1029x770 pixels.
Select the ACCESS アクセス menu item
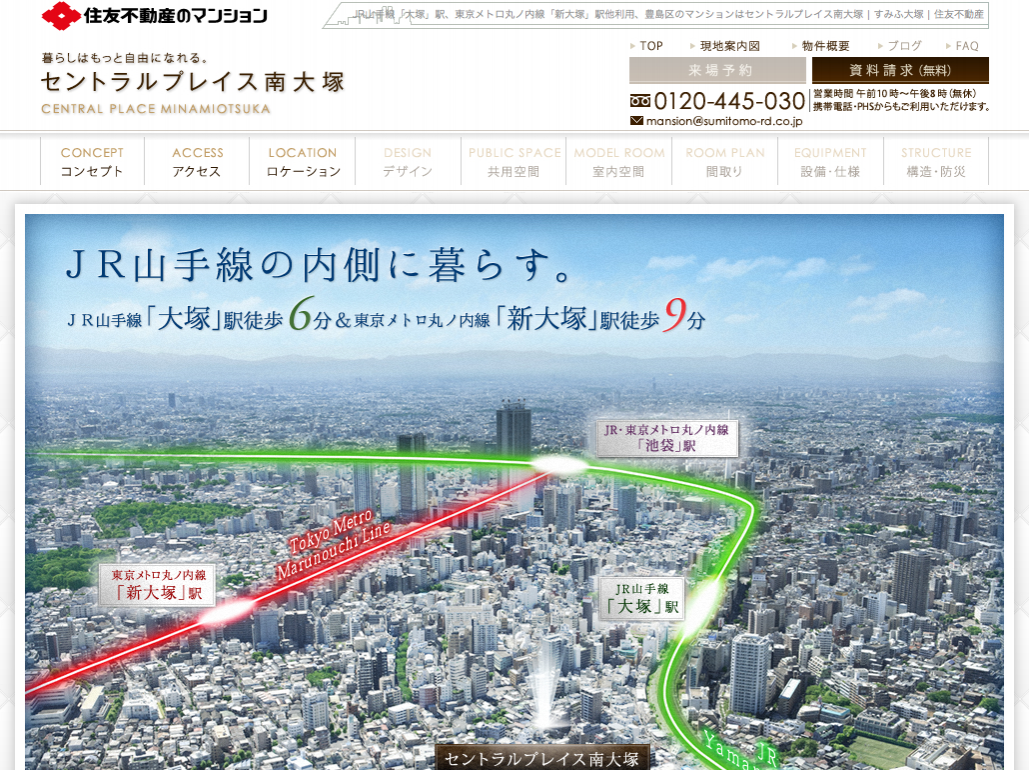click(x=197, y=162)
